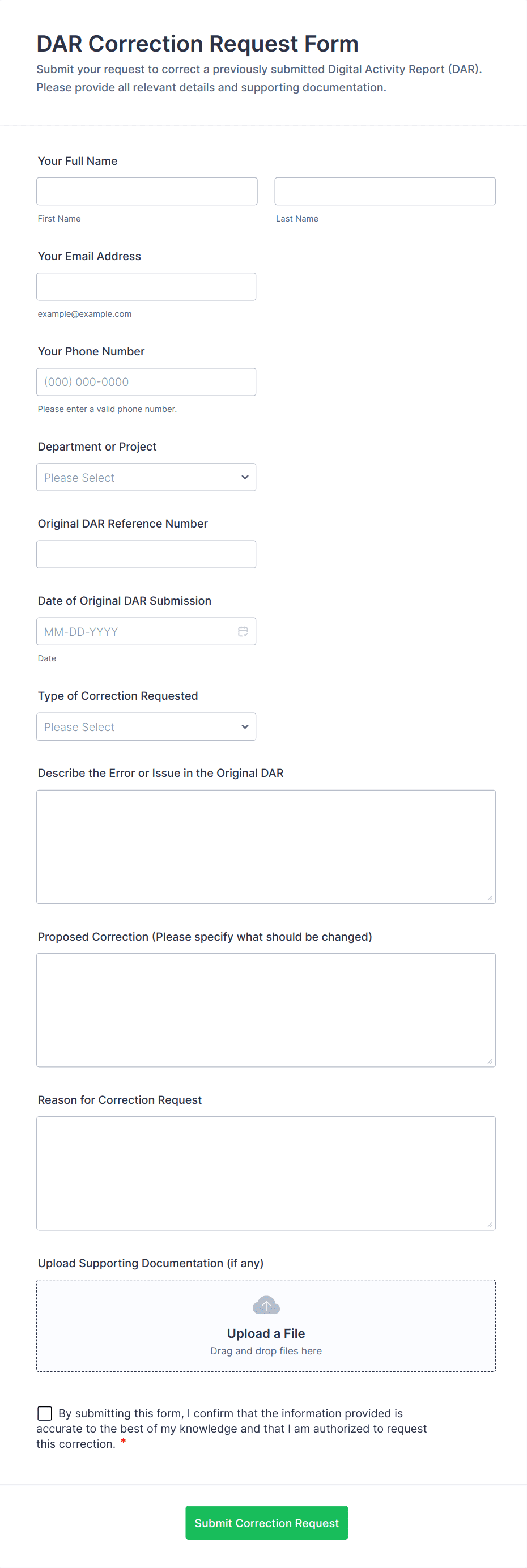
Task: Click the cloud upload icon
Action: coord(266,1305)
